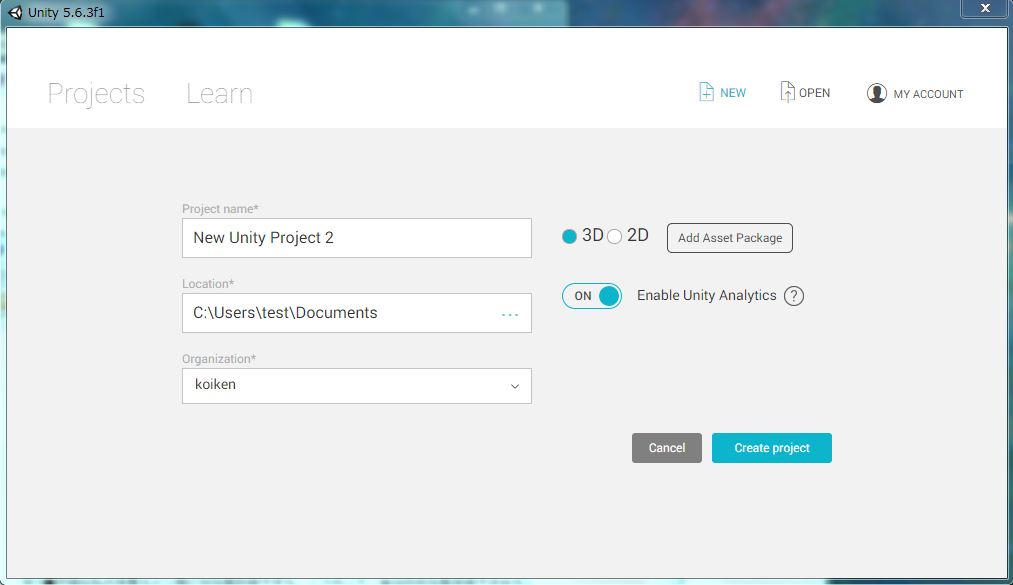
Task: Browse location with the three dots icon
Action: [x=510, y=314]
